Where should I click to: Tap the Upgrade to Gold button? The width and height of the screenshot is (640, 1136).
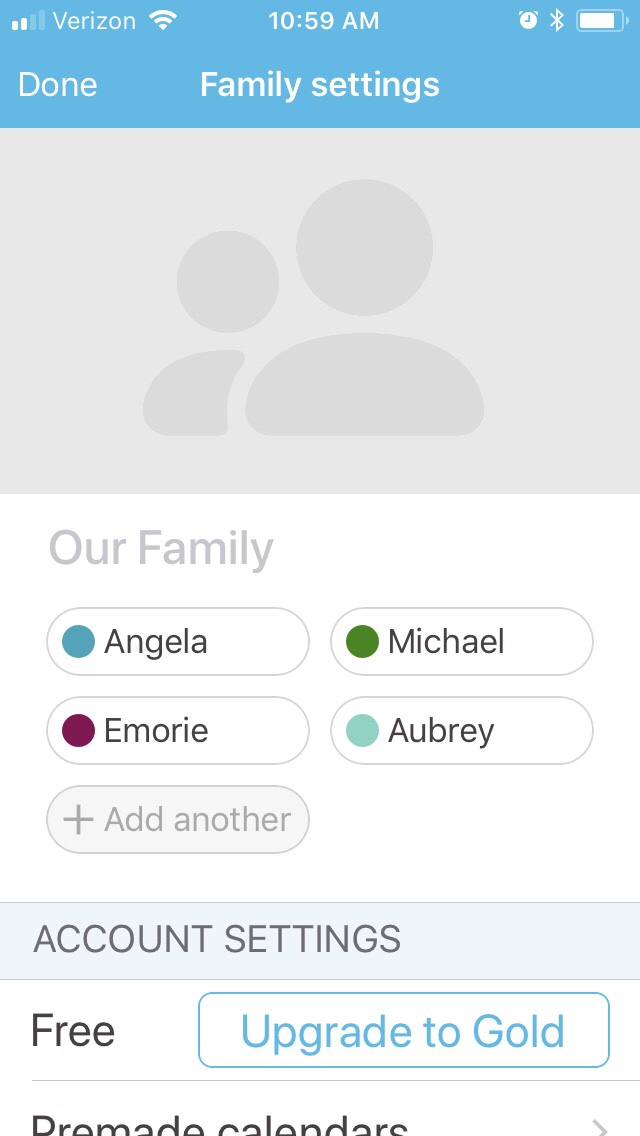404,1031
